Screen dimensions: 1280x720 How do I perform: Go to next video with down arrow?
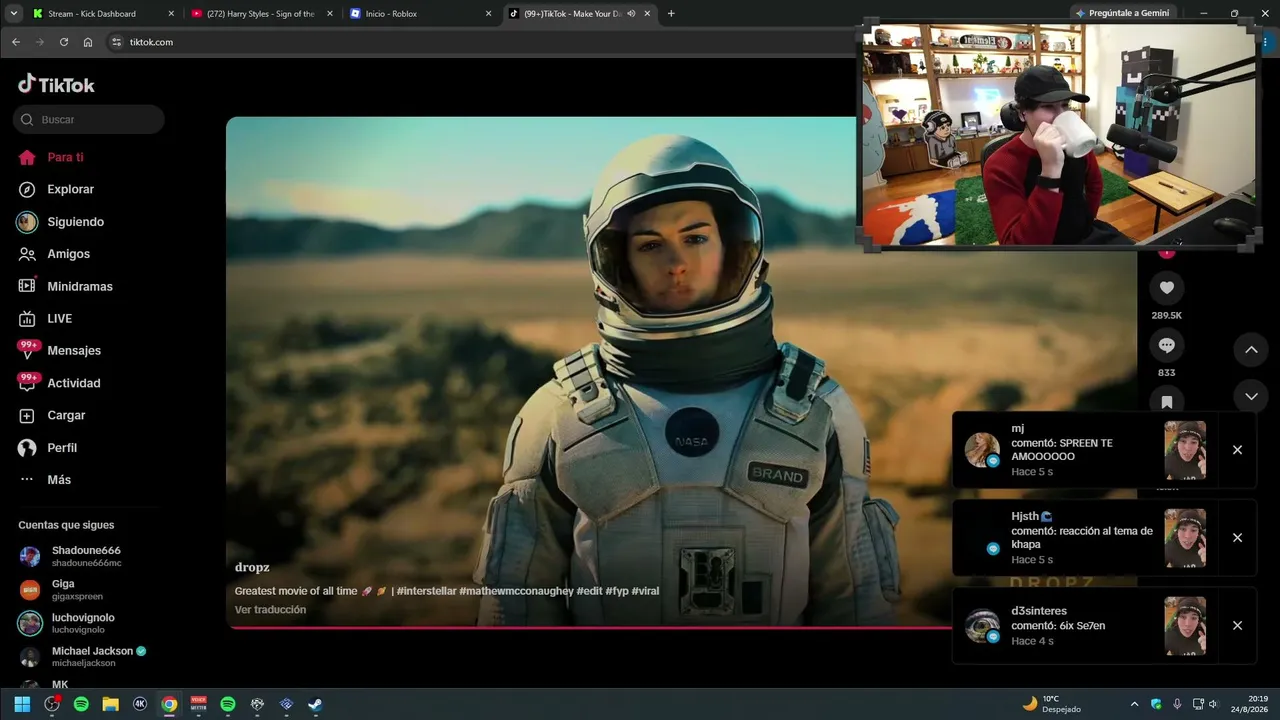tap(1251, 396)
